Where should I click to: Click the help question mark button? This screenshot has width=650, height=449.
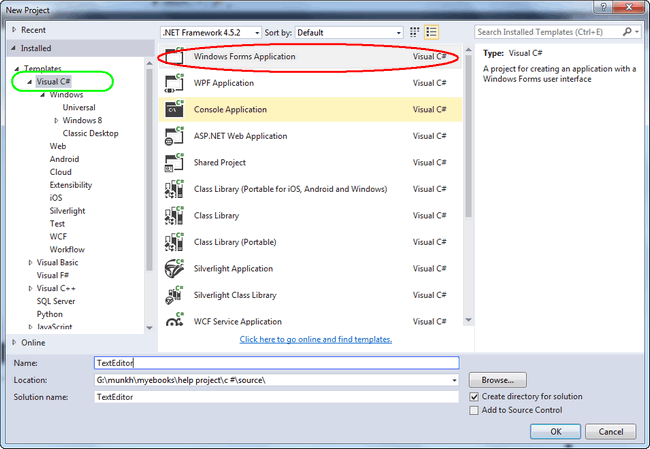click(x=603, y=7)
